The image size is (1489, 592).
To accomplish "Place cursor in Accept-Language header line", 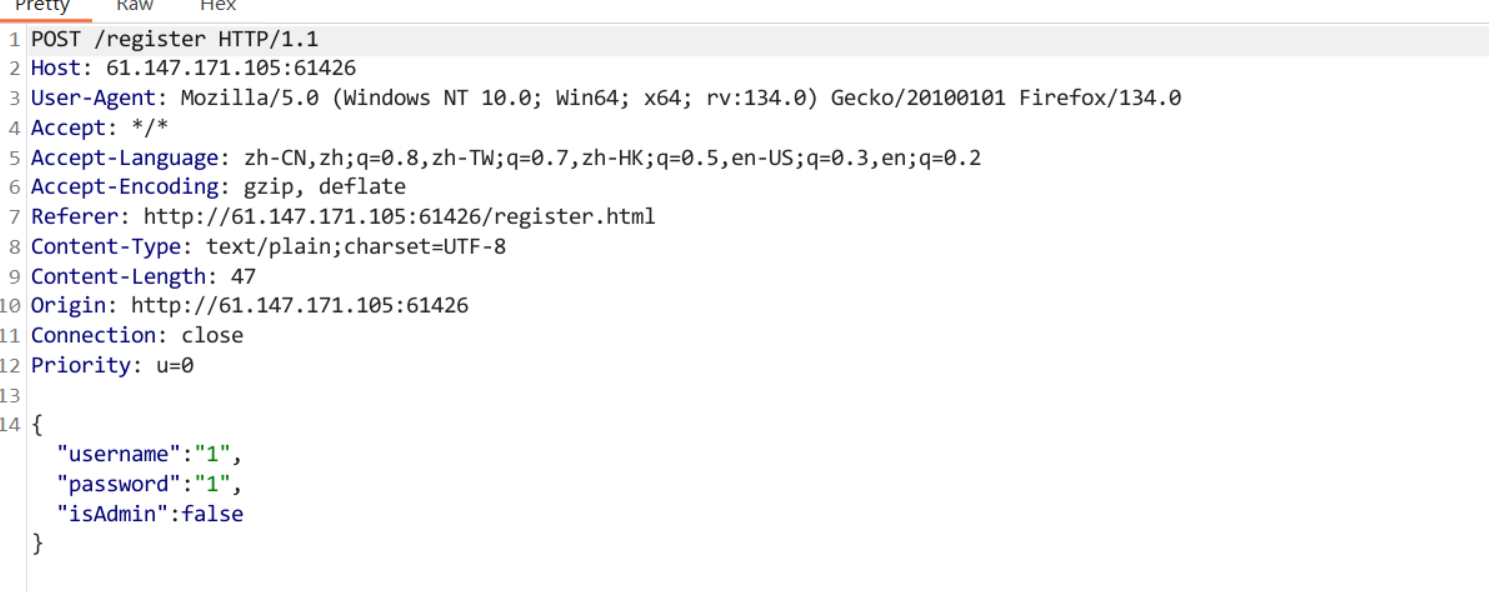I will point(506,158).
